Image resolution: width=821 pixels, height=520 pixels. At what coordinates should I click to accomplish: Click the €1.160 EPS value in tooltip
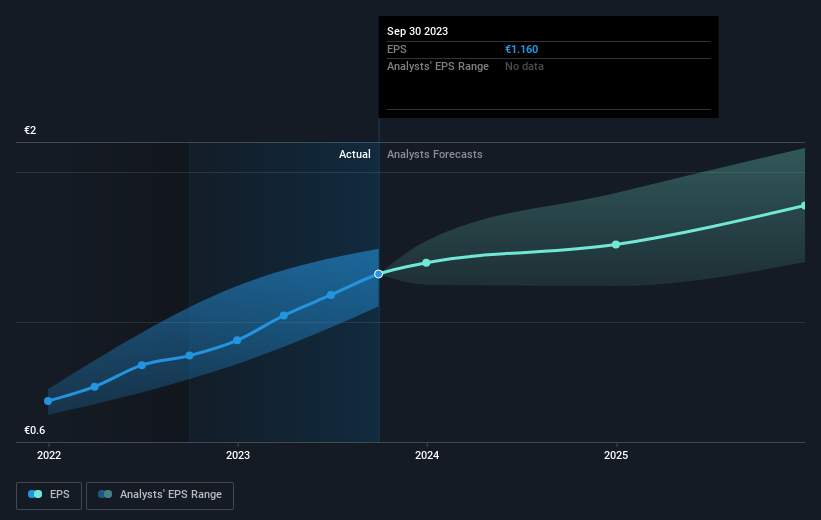[522, 49]
